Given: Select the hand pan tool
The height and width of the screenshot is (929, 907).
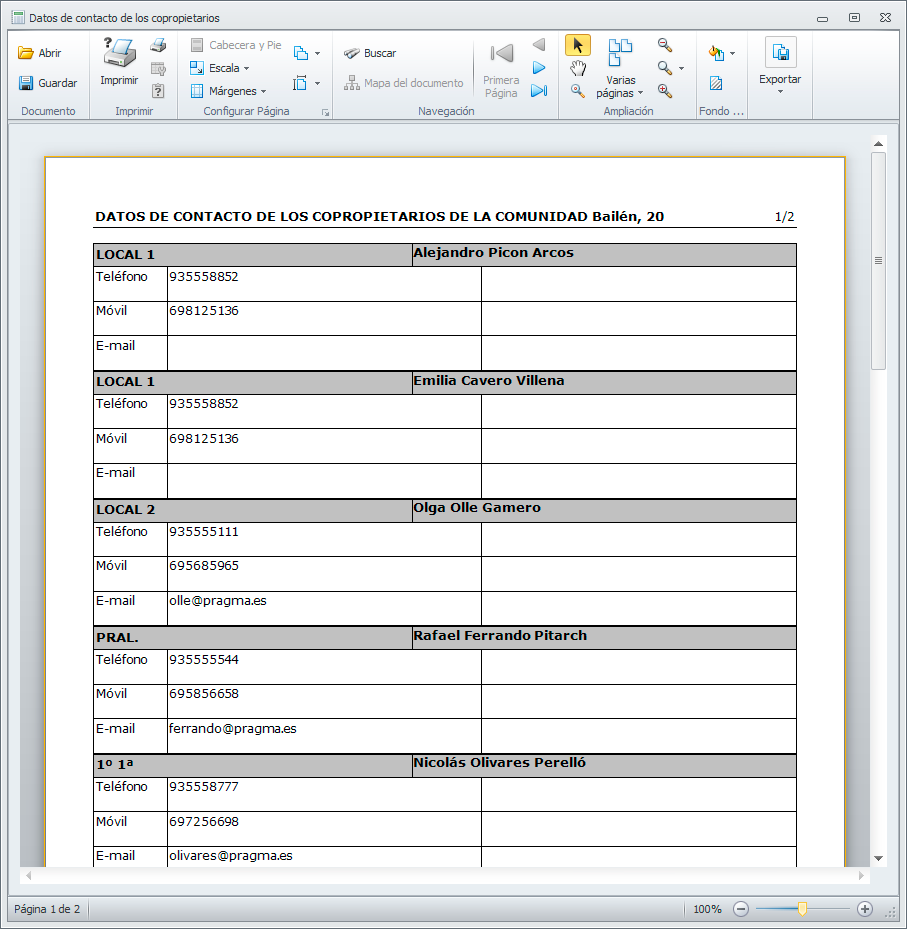Looking at the screenshot, I should click(x=578, y=68).
